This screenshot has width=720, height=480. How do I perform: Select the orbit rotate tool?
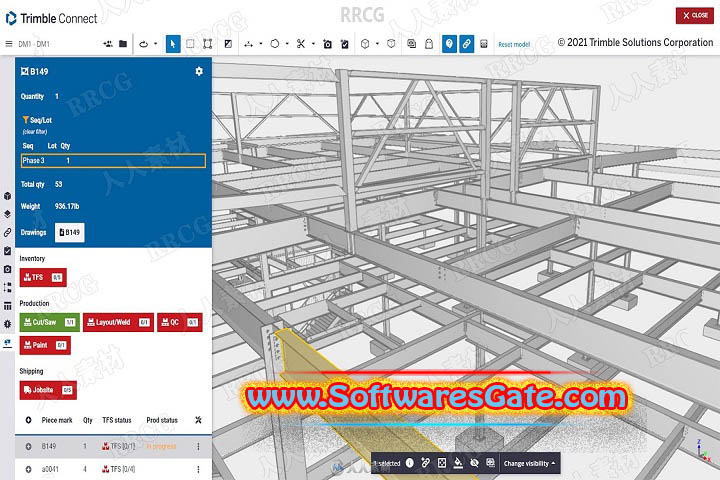click(x=144, y=44)
